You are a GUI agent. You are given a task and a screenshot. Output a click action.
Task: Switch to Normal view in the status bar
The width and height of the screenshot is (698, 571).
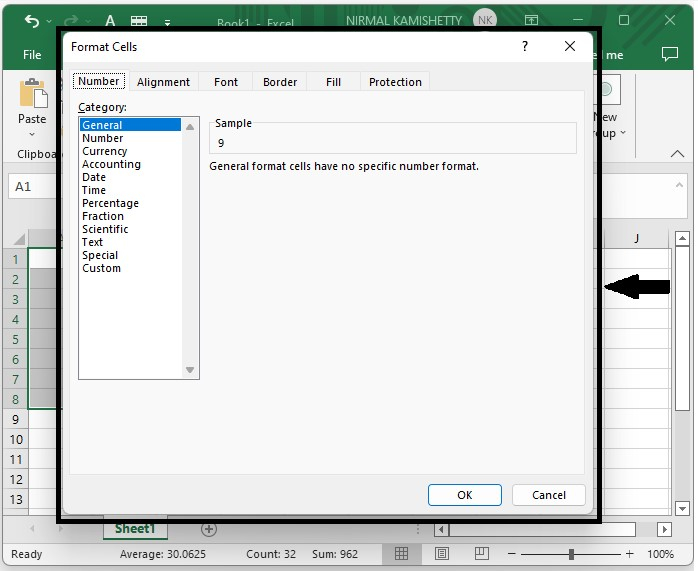click(401, 554)
